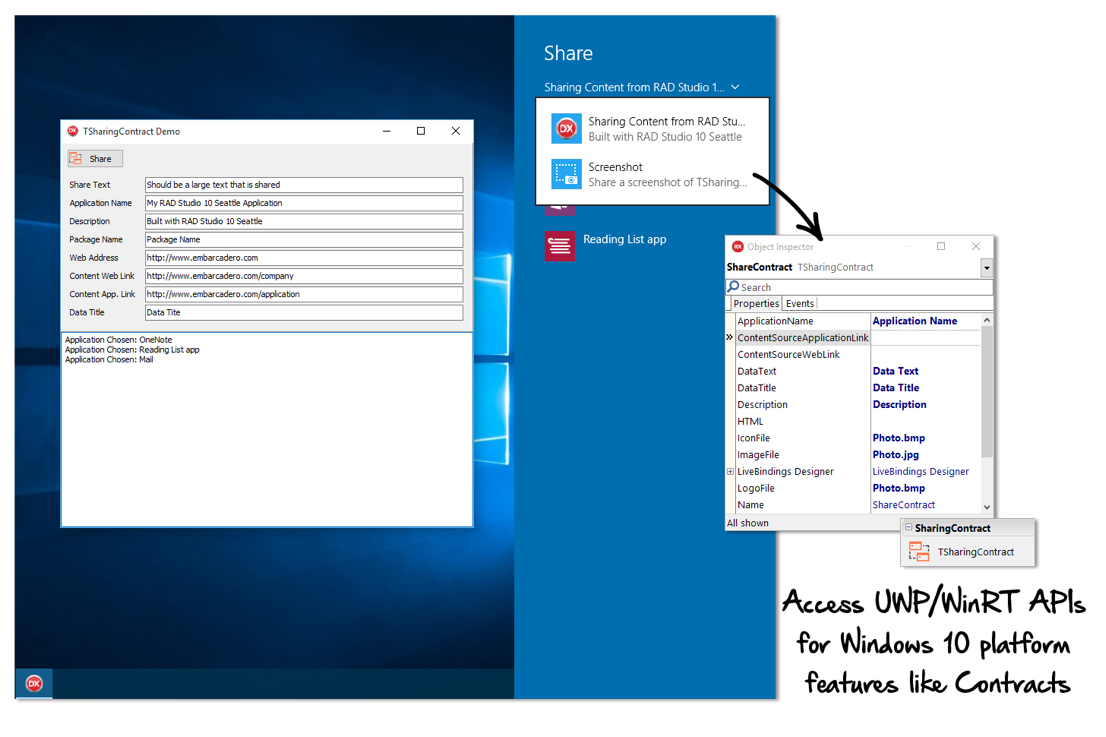Edit the Share Text input field
The image size is (1106, 737).
click(304, 185)
